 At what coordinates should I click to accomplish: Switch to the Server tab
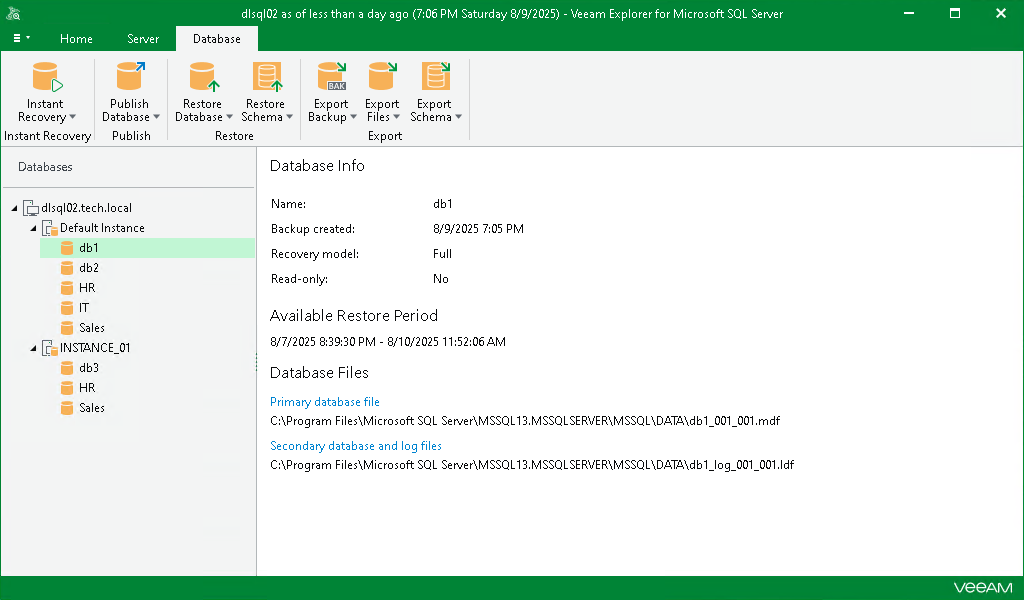click(143, 39)
